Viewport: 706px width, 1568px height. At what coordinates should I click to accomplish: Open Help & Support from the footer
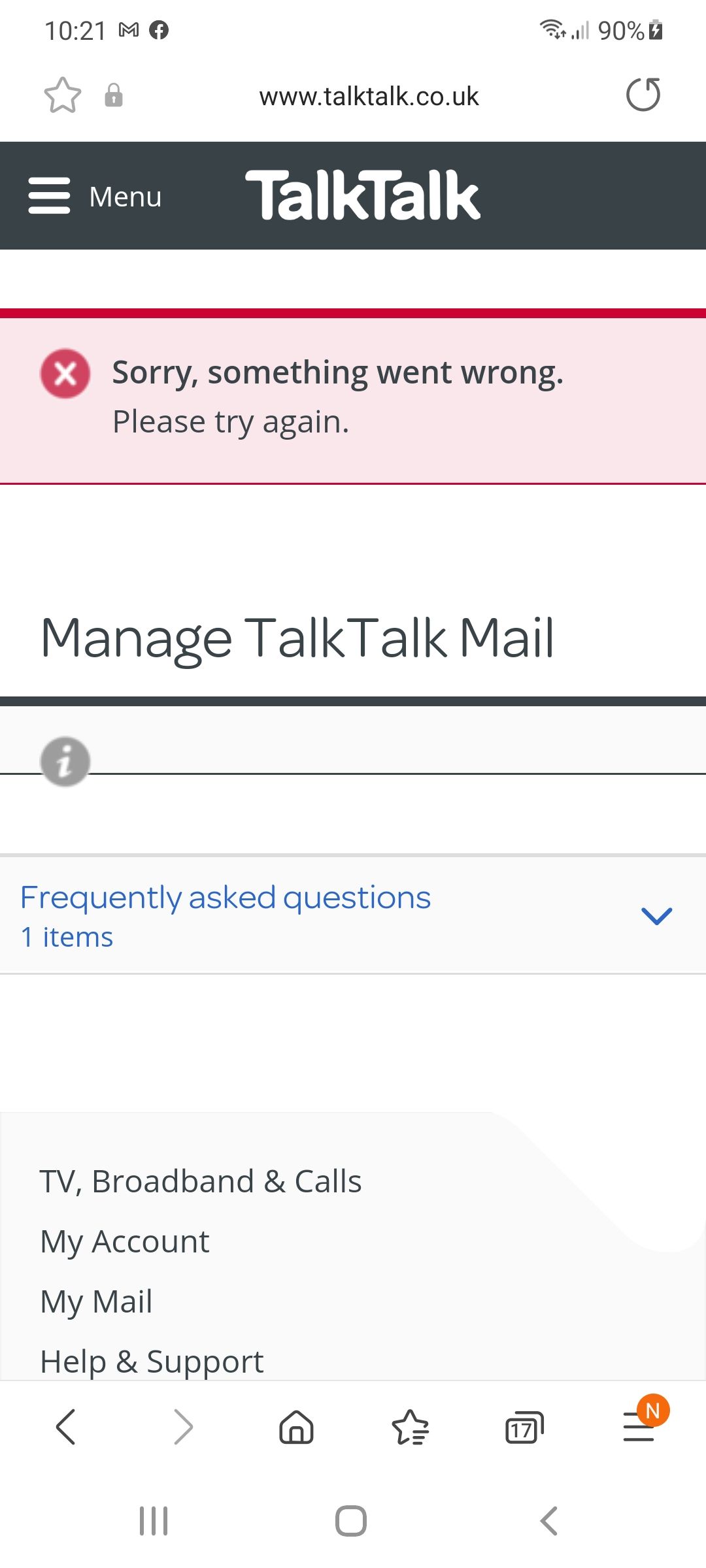[x=151, y=1361]
